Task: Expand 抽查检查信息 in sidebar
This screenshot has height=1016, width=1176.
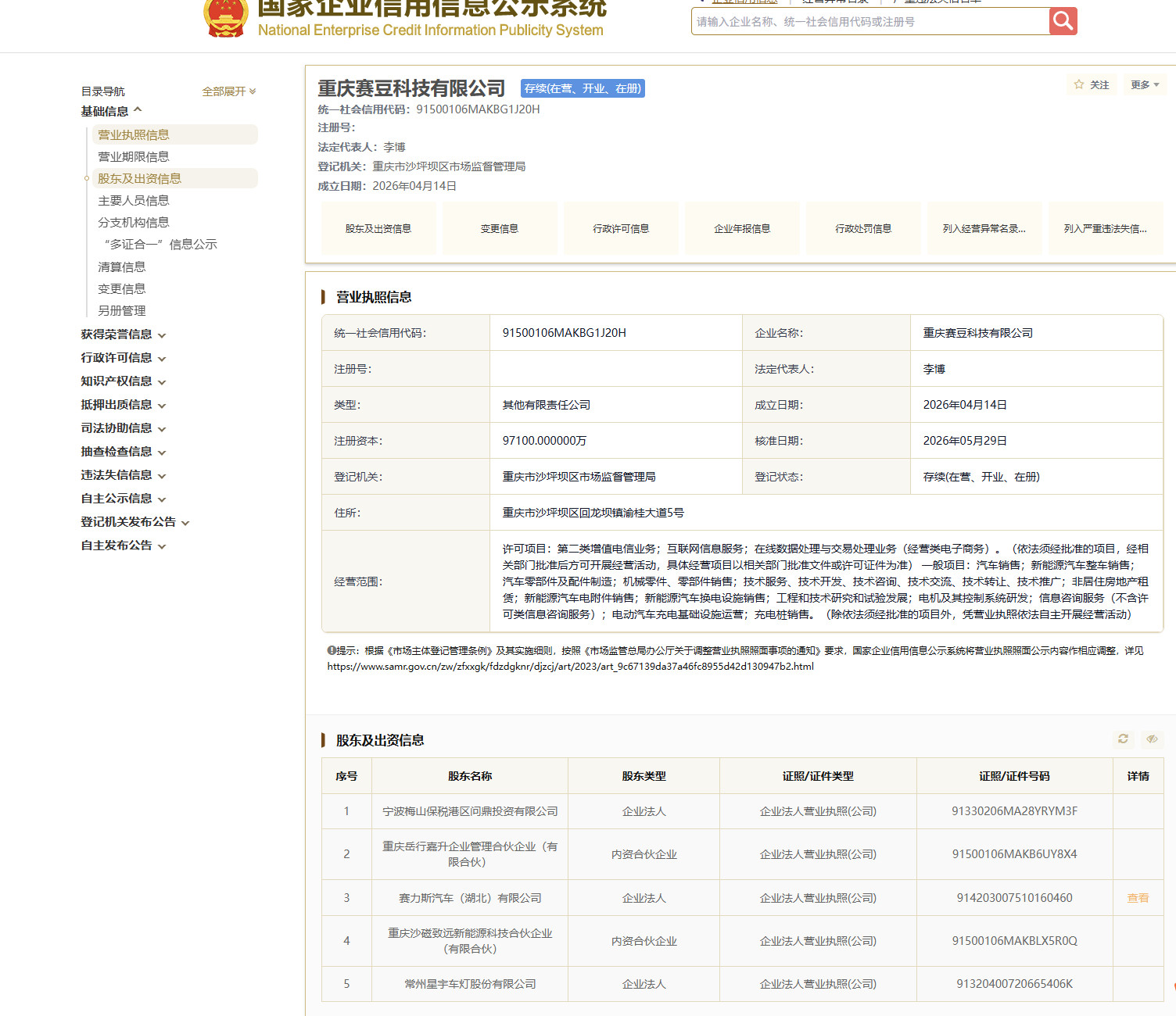Action: 124,452
